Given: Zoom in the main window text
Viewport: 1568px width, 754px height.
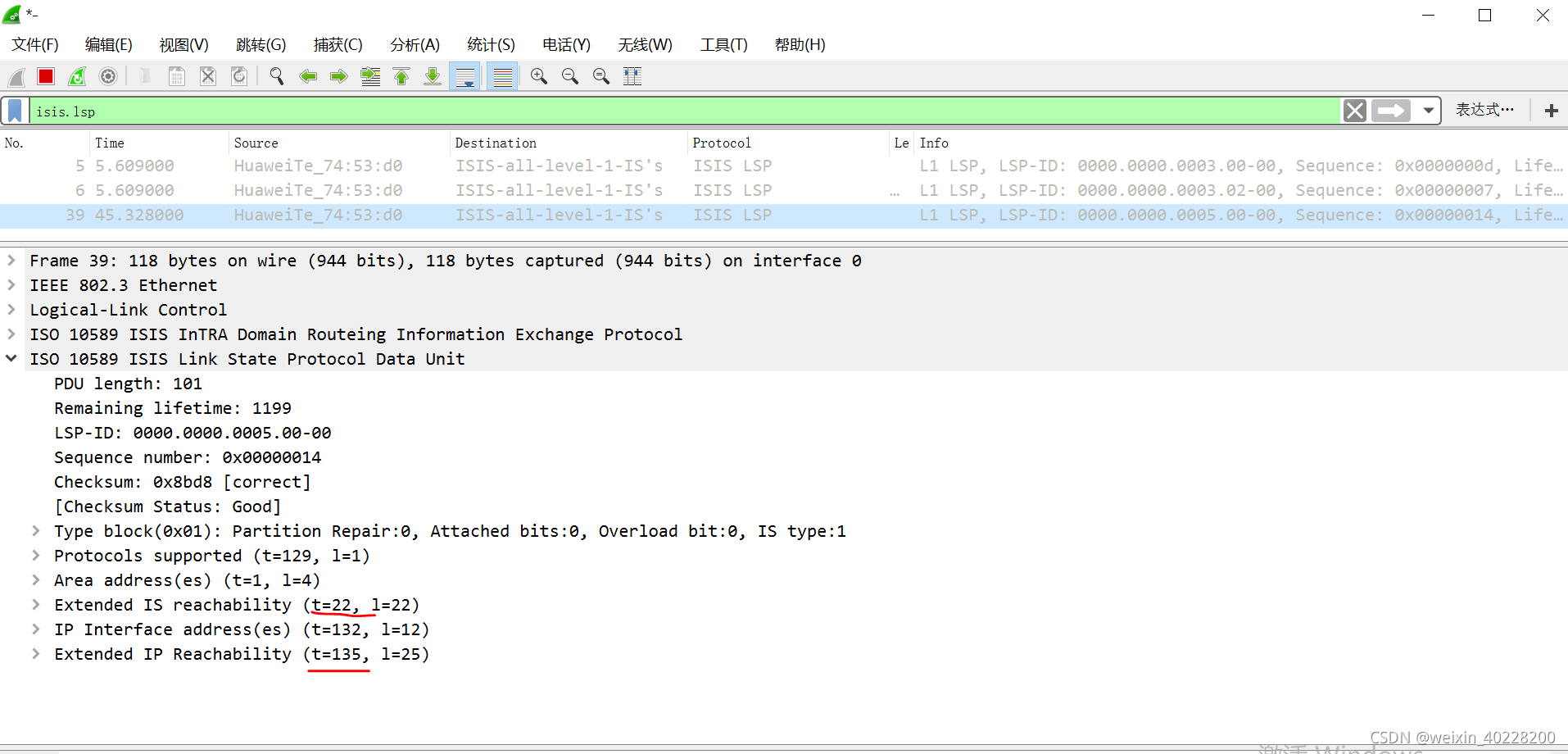Looking at the screenshot, I should [x=539, y=77].
